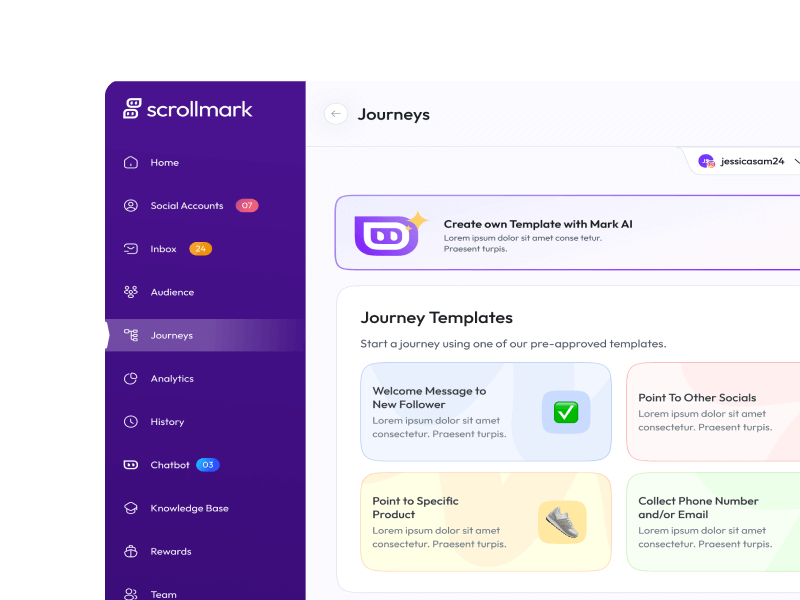
Task: Click the Knowledge Base graduation cap icon
Action: 131,508
